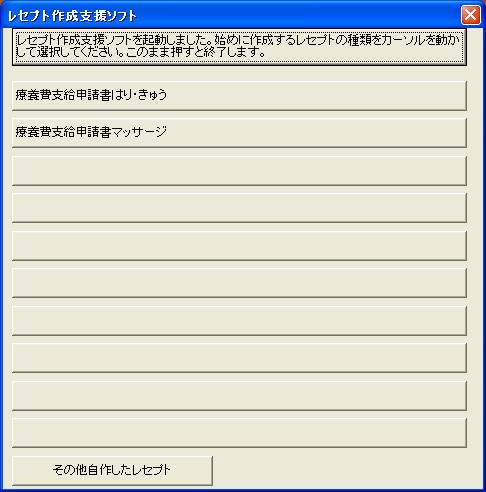Viewport: 486px width, 492px height.
Task: Select 療養費支給申請書マッサージ receipt type
Action: [x=239, y=133]
